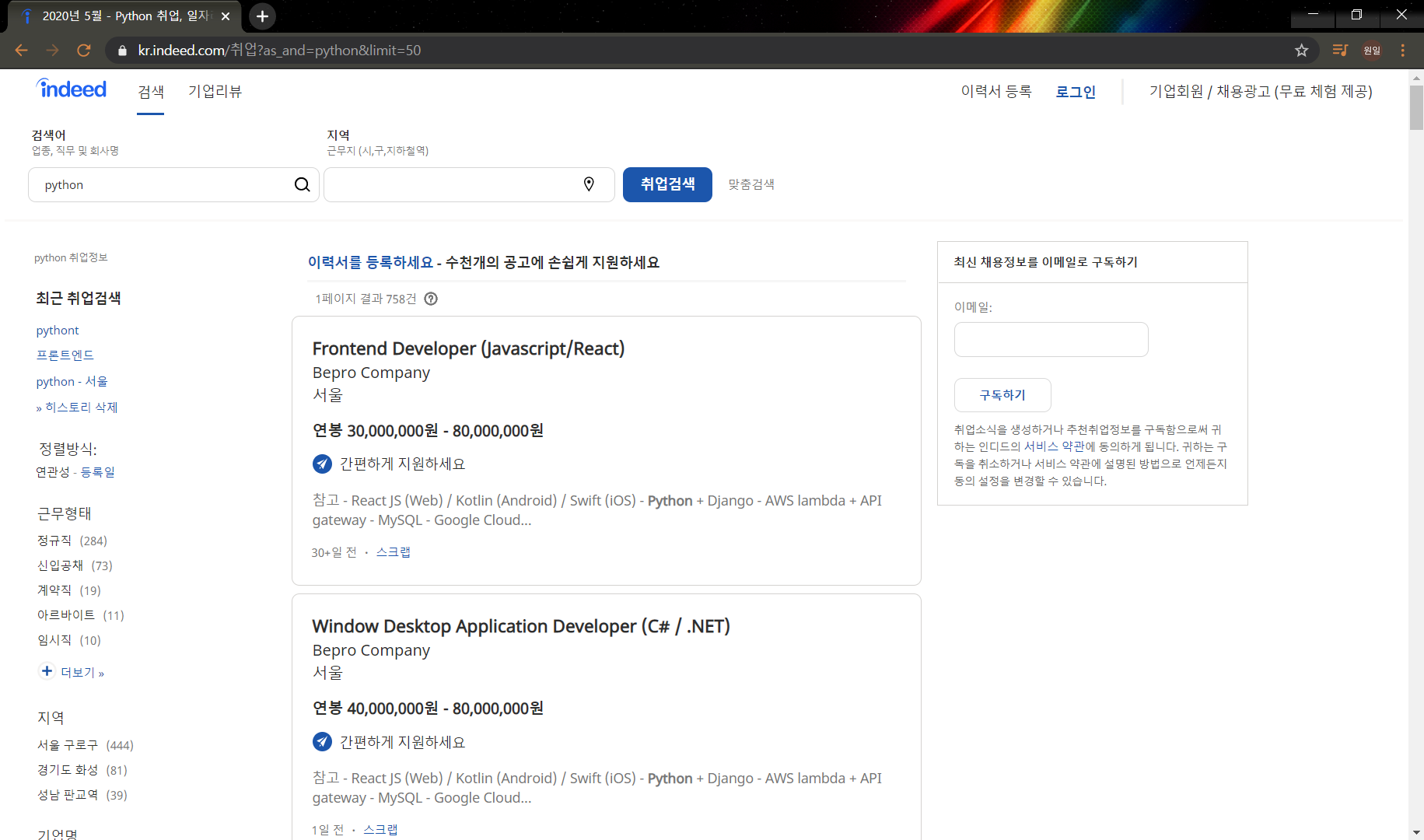
Task: Click the browser address bar URL
Action: [280, 51]
